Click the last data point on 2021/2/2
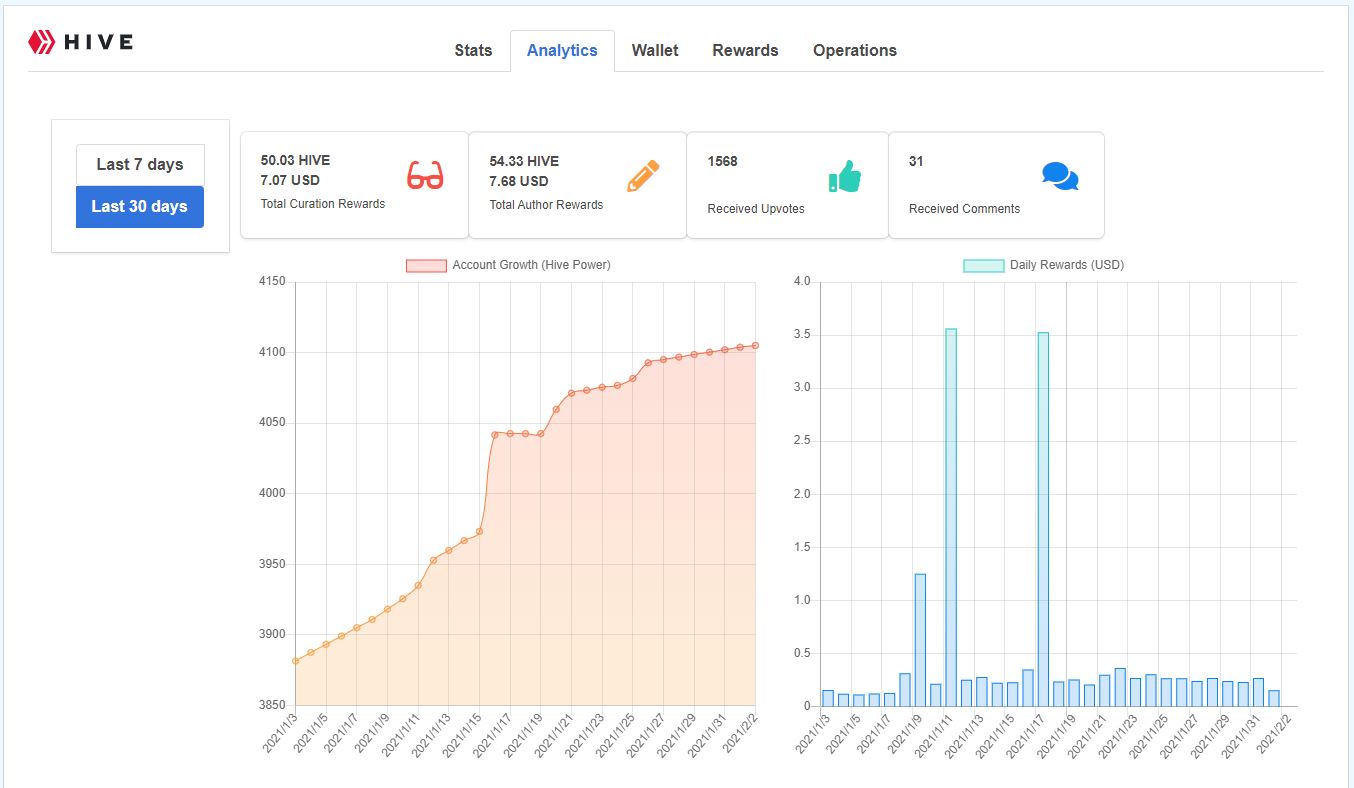 click(x=755, y=345)
